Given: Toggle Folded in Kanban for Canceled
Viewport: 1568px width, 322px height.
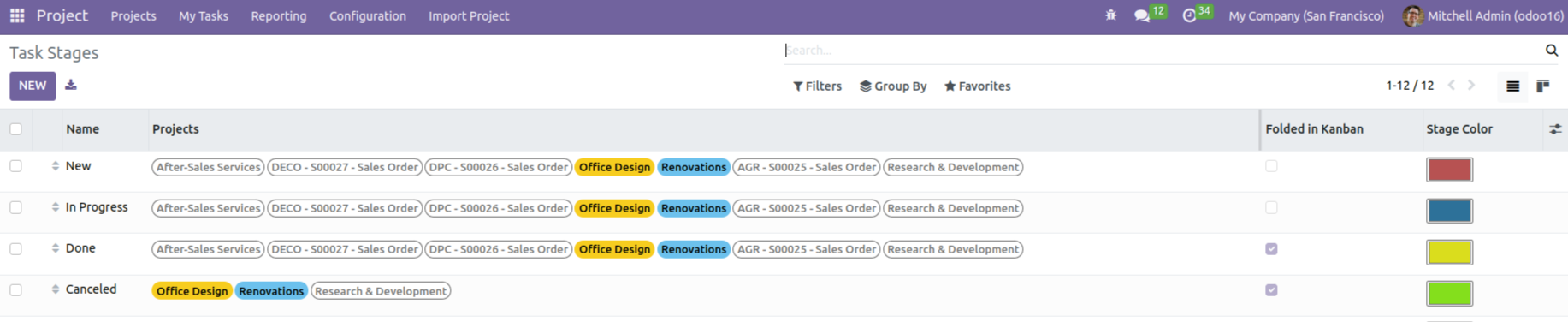Looking at the screenshot, I should (x=1271, y=289).
